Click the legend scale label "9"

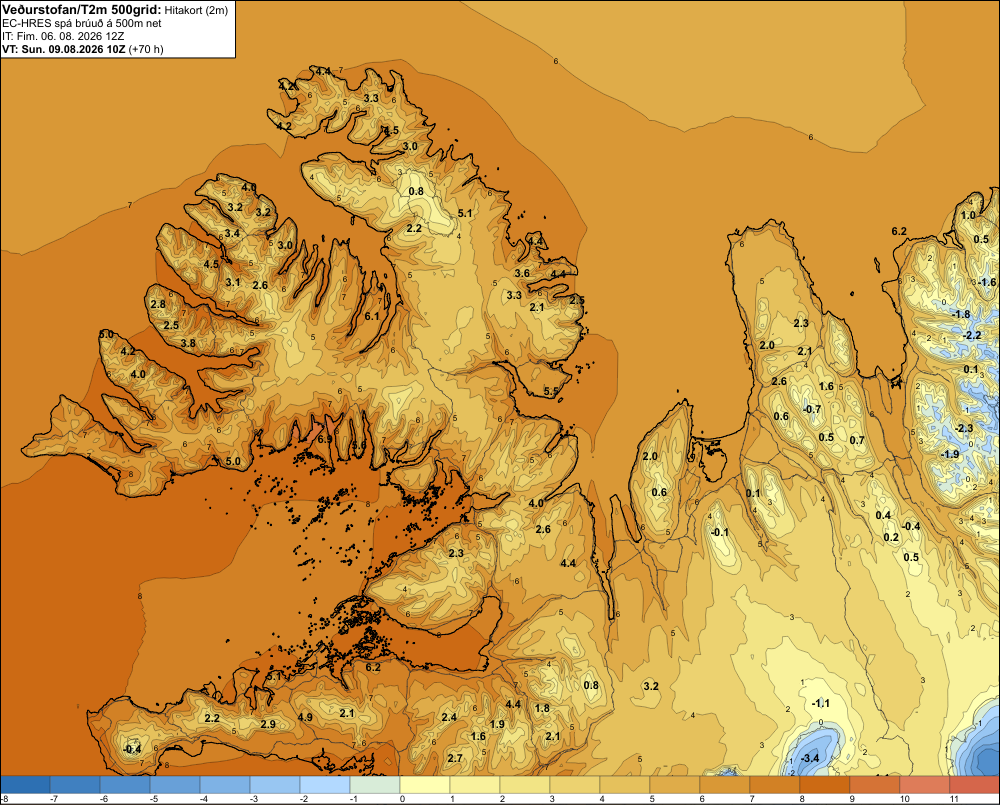[x=852, y=799]
